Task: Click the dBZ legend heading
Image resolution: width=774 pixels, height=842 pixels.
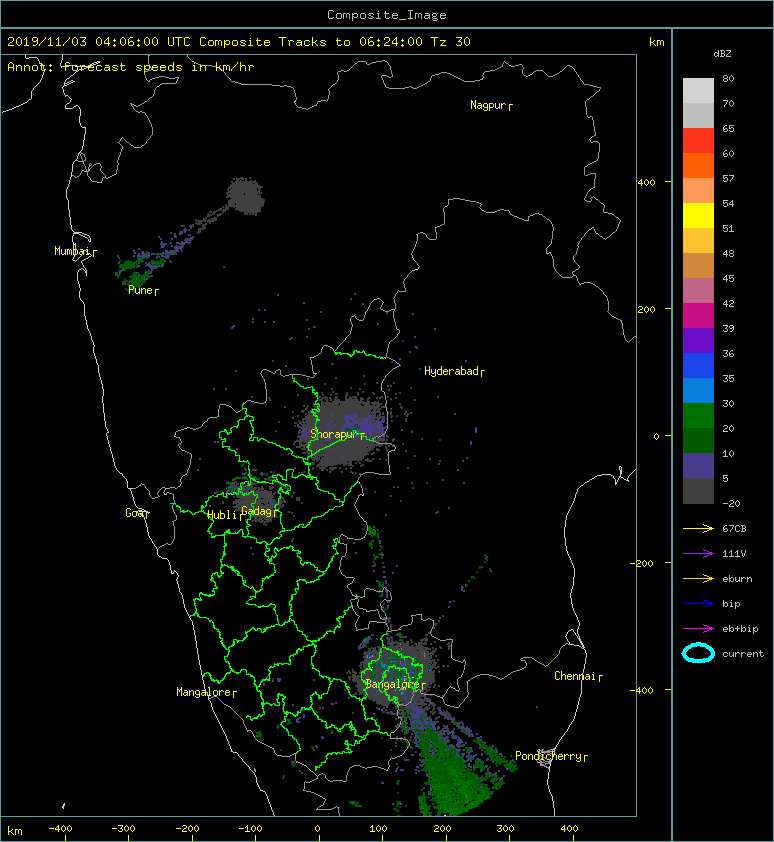Action: coord(722,54)
